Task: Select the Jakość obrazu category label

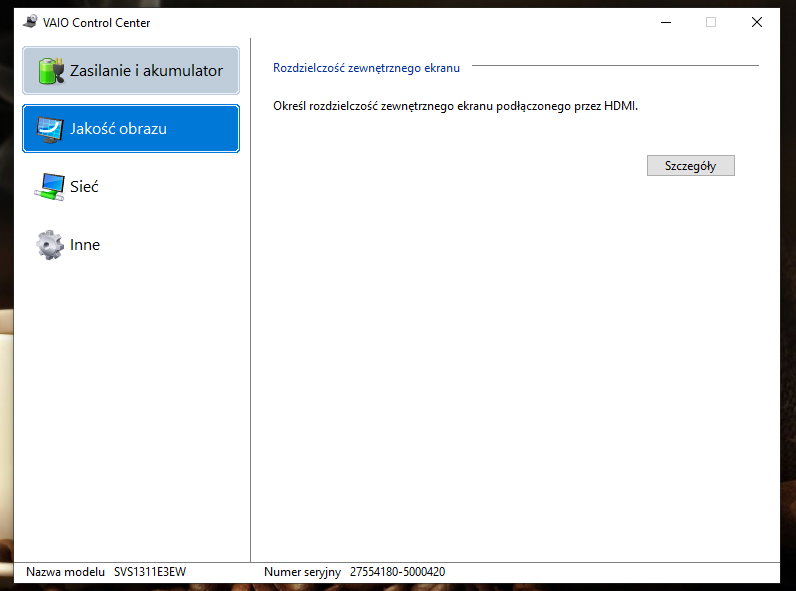Action: click(x=118, y=129)
